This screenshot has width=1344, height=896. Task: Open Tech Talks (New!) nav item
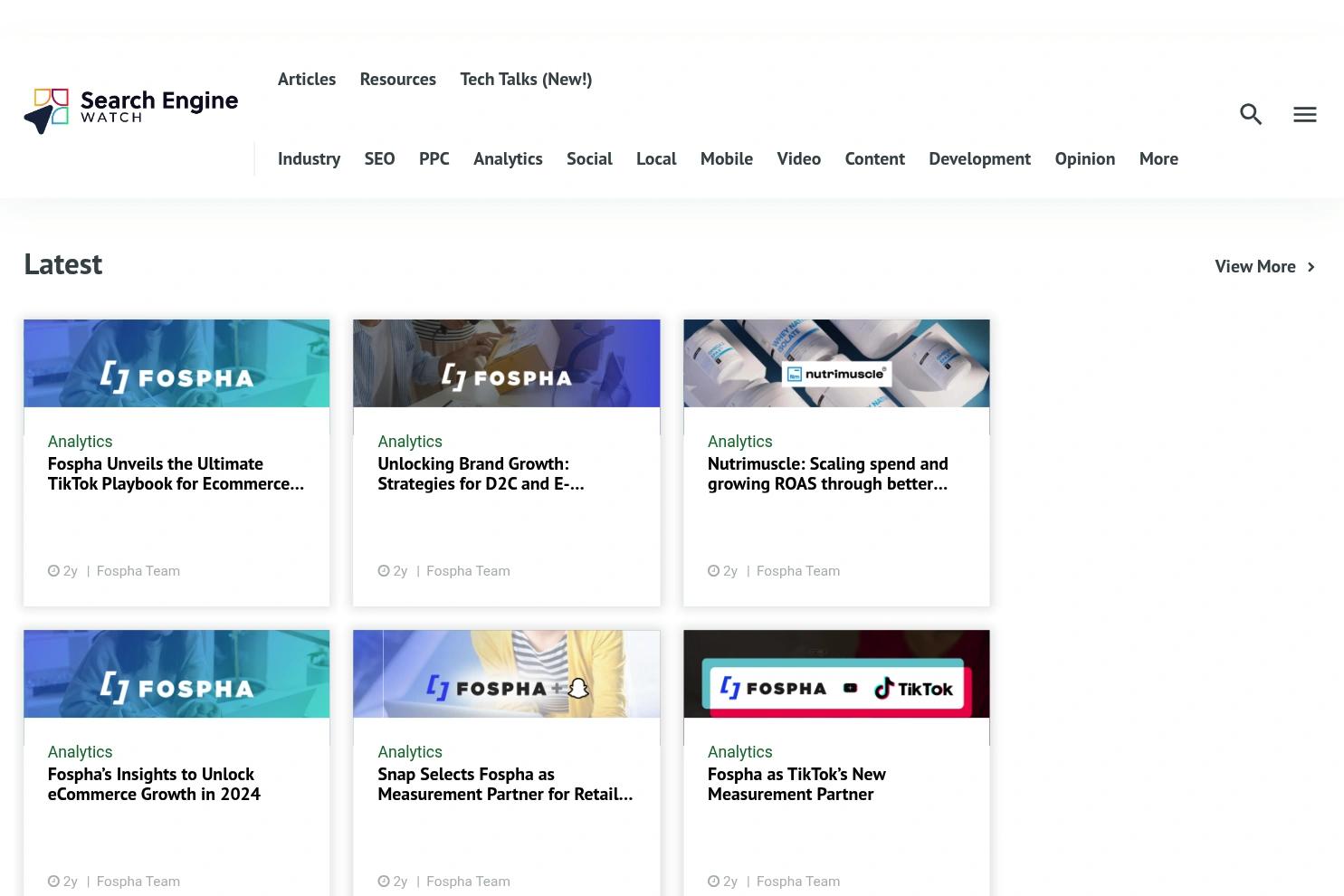tap(526, 79)
